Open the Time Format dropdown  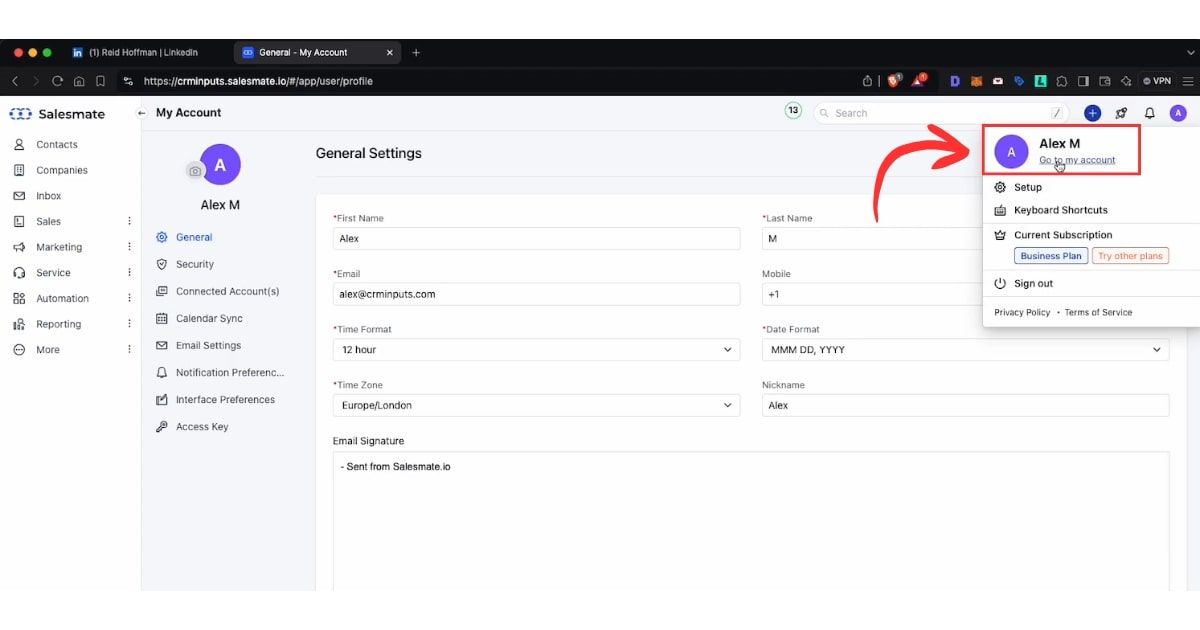(536, 350)
